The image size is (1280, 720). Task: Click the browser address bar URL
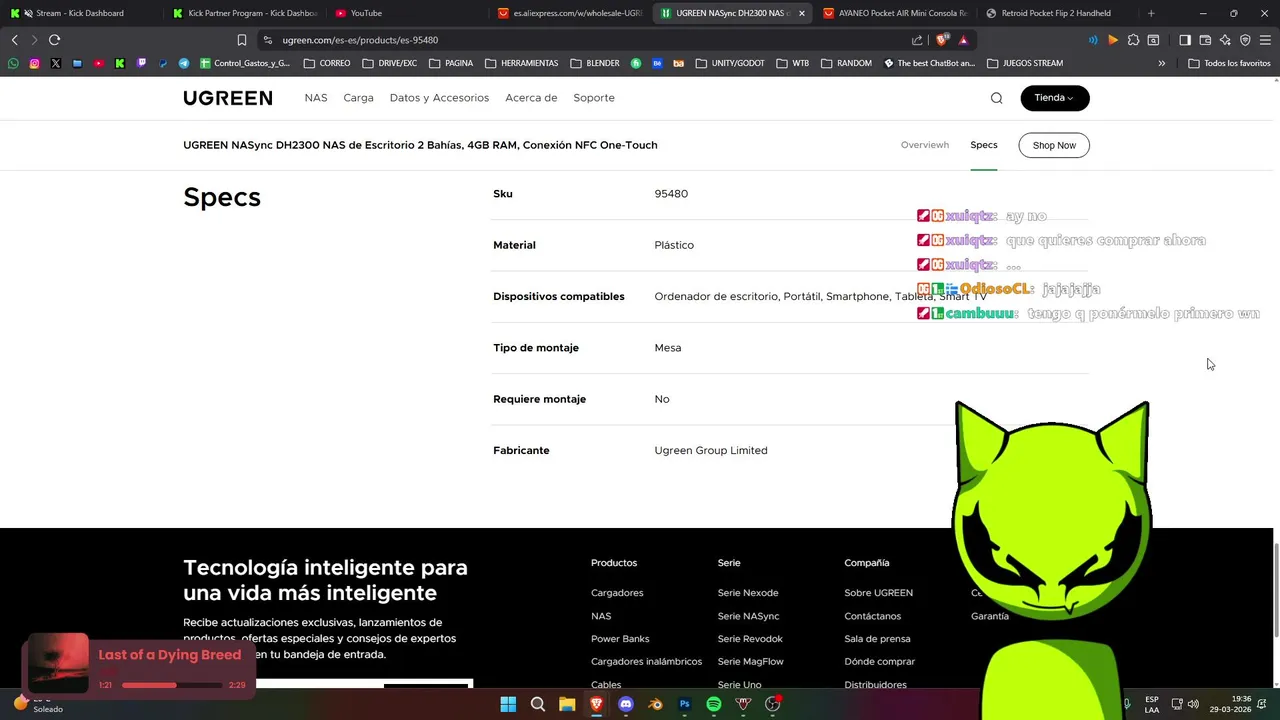[x=360, y=40]
